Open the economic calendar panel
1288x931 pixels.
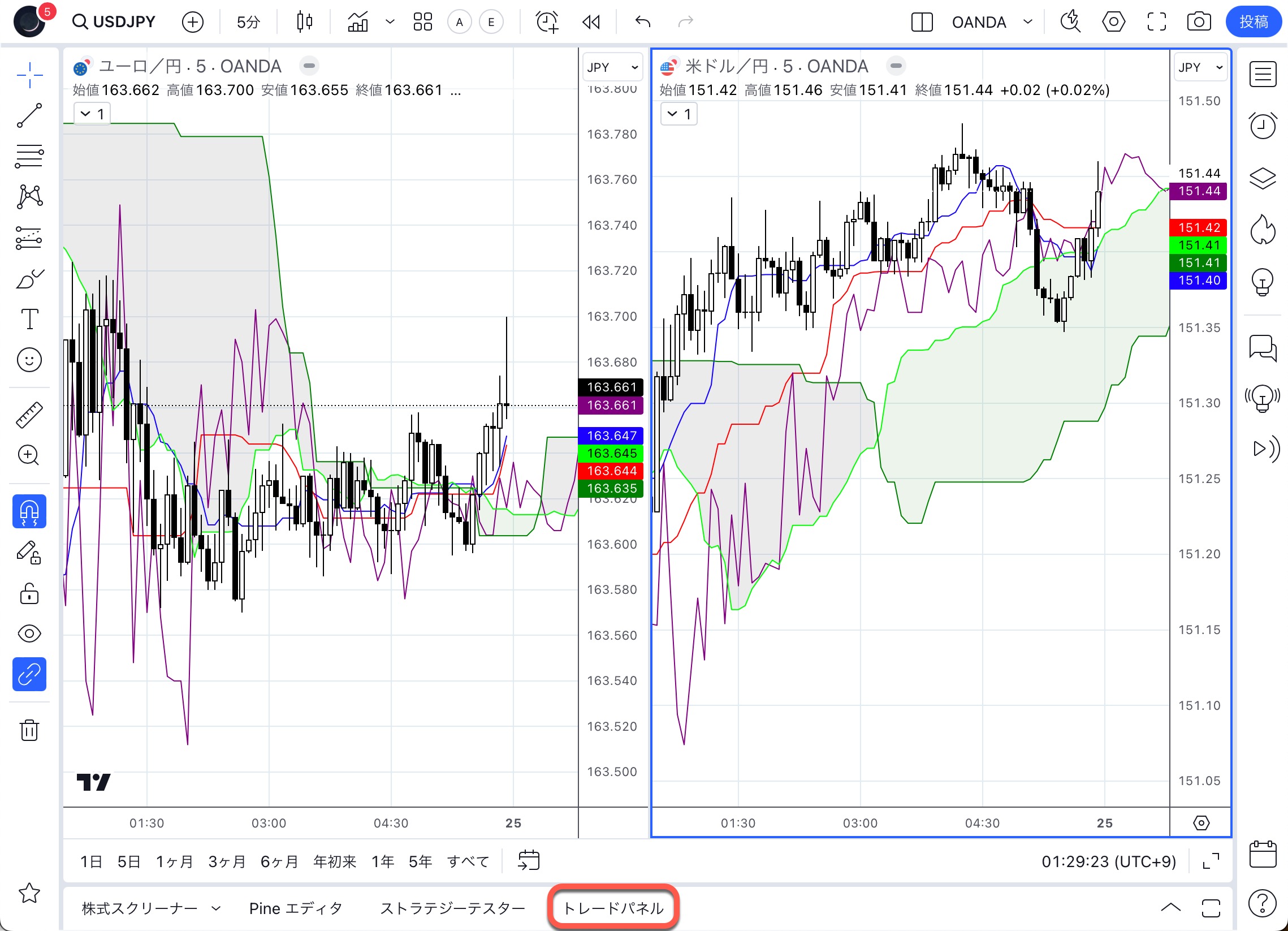tap(1263, 854)
